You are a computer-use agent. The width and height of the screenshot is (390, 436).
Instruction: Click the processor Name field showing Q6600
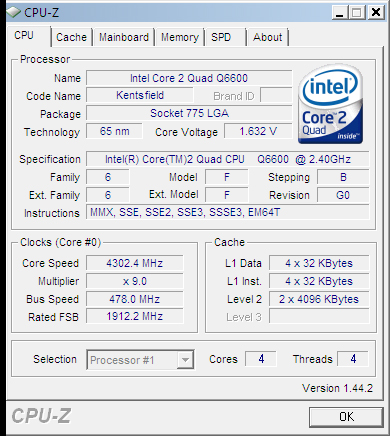point(189,78)
